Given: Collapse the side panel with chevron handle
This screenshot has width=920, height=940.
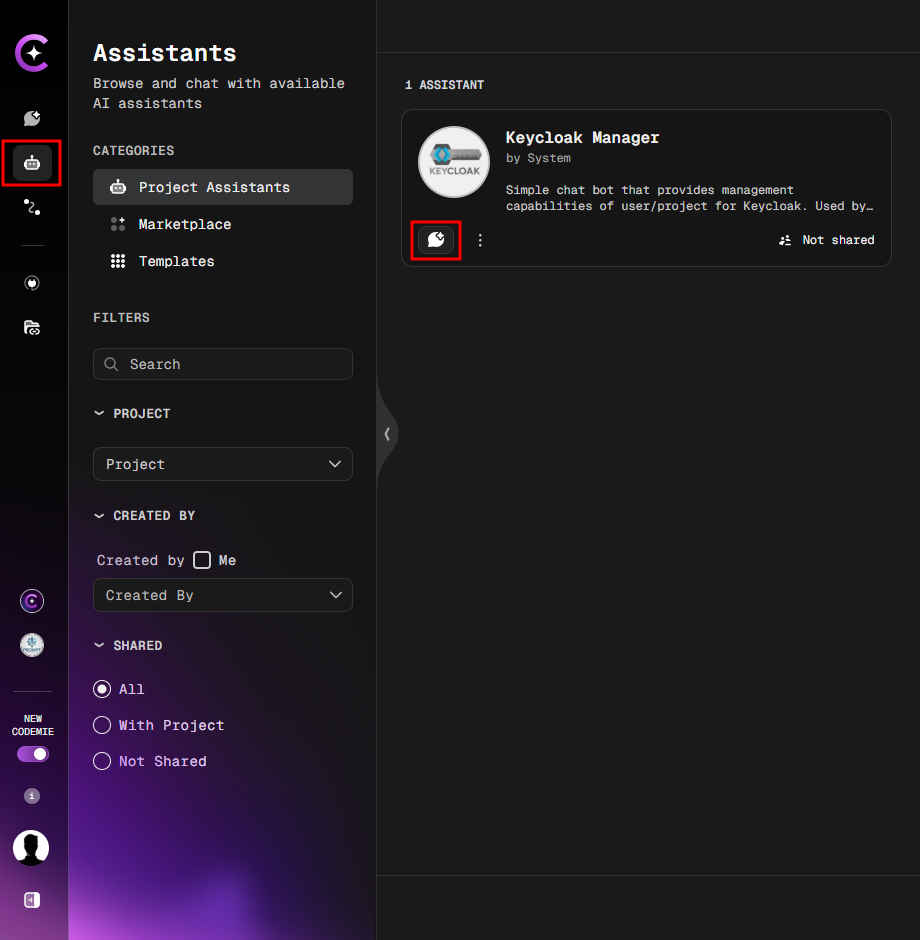Looking at the screenshot, I should (x=388, y=434).
